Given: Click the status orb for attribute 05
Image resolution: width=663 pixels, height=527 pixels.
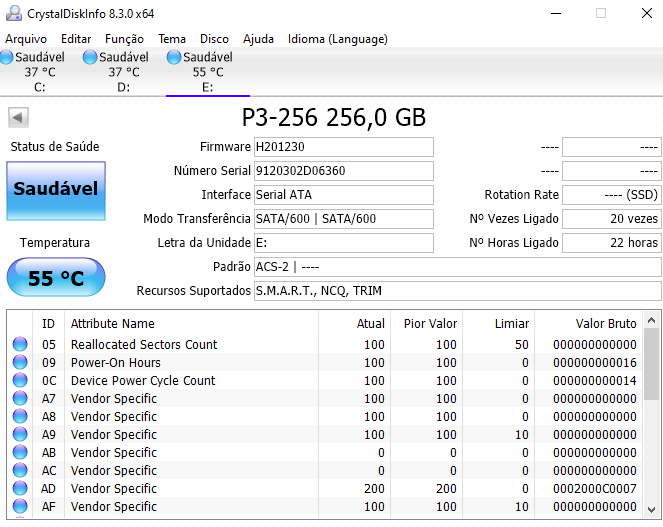Looking at the screenshot, I should 20,344.
